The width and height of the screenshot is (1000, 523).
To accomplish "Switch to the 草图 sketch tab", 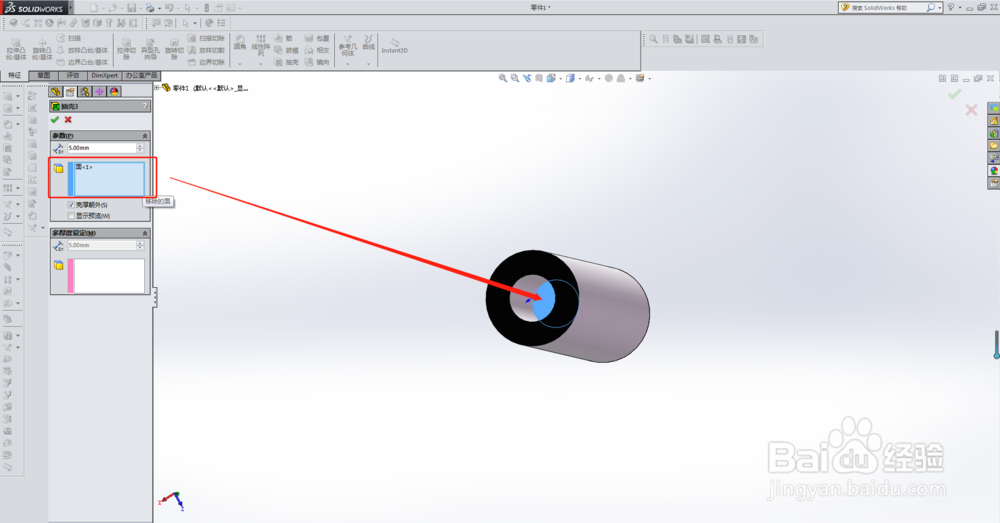I will (x=43, y=75).
